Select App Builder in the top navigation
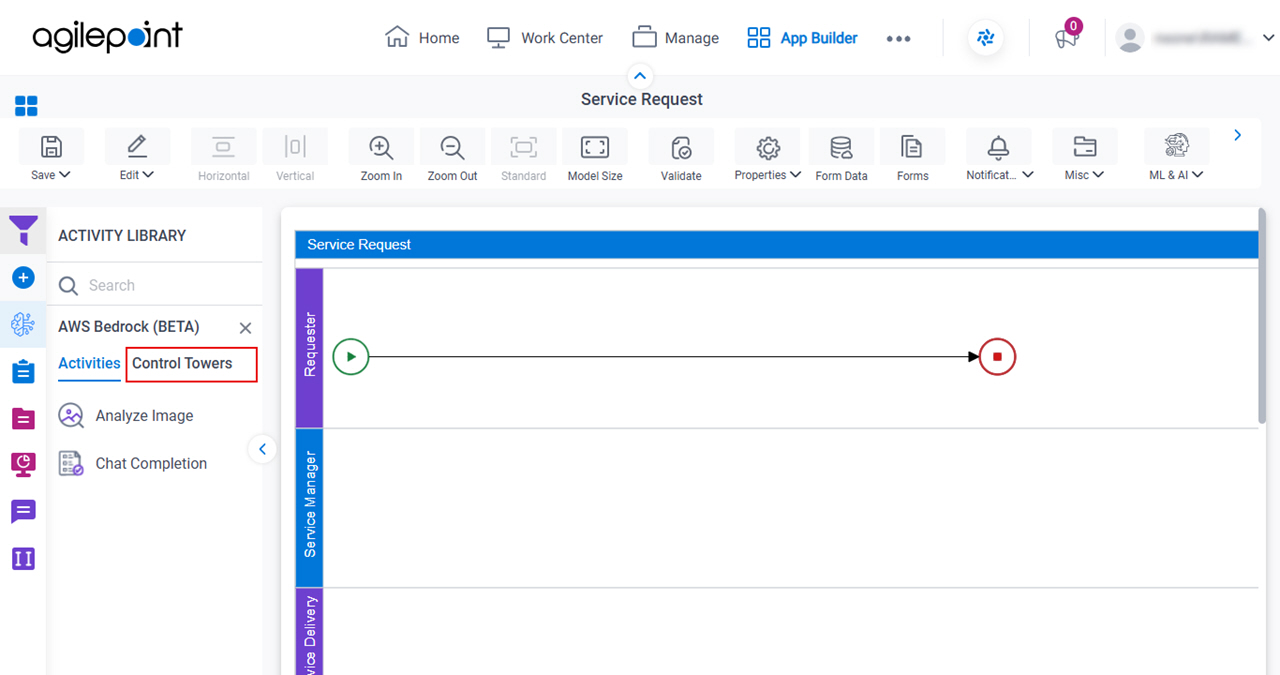Image resolution: width=1280 pixels, height=675 pixels. [x=802, y=38]
